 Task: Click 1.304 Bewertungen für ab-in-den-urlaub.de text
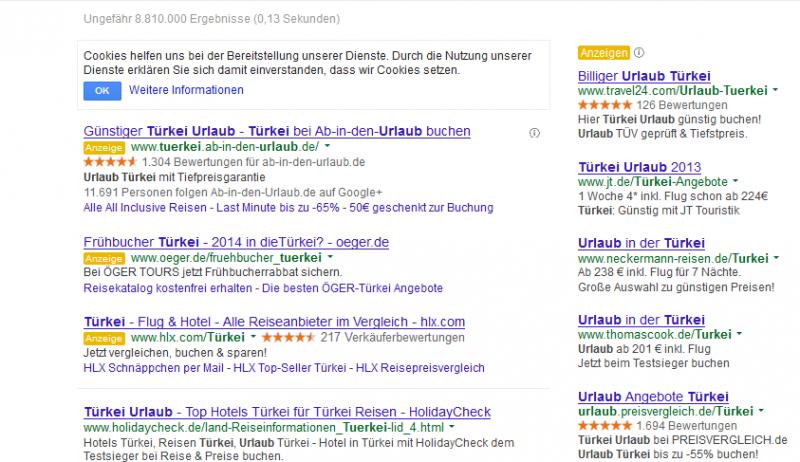254,162
